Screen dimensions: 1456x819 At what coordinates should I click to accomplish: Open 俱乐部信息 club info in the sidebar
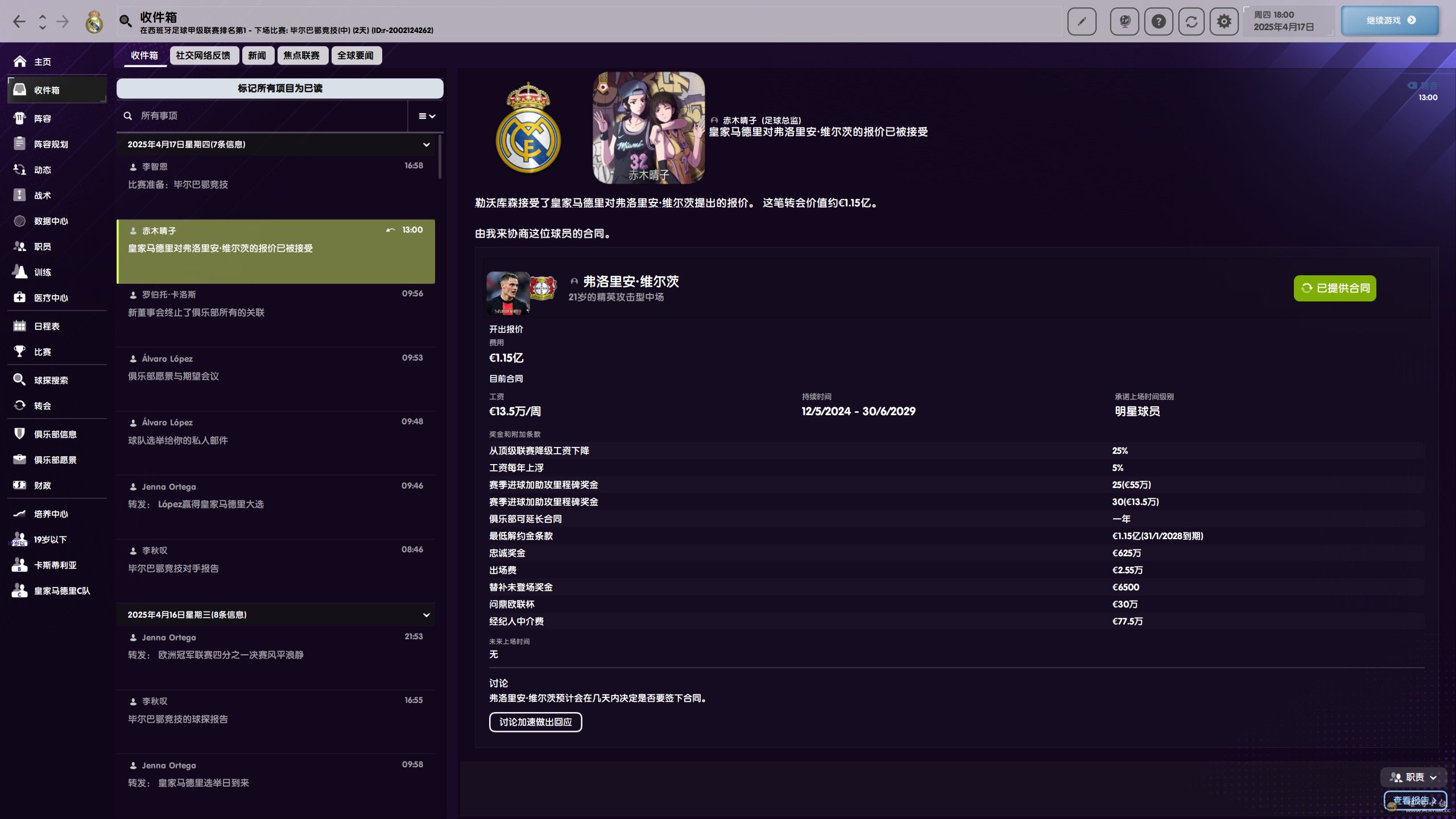pyautogui.click(x=57, y=434)
